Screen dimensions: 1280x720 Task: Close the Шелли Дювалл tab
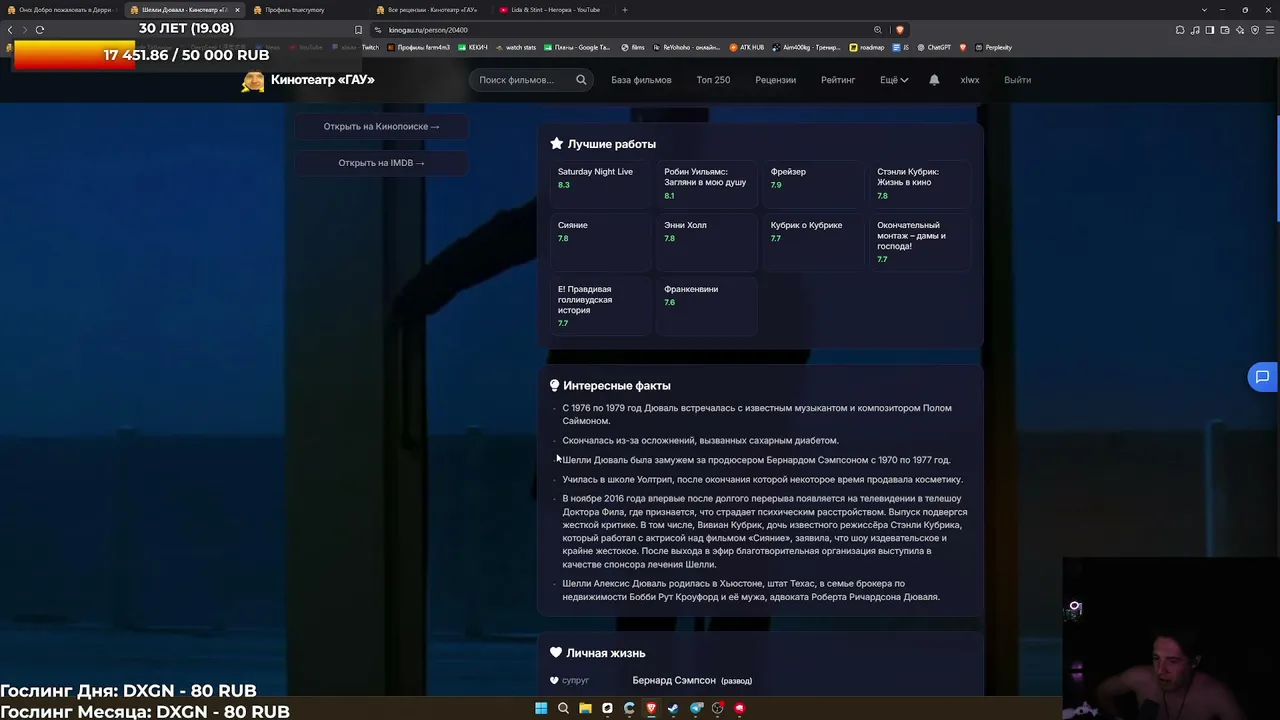point(237,10)
